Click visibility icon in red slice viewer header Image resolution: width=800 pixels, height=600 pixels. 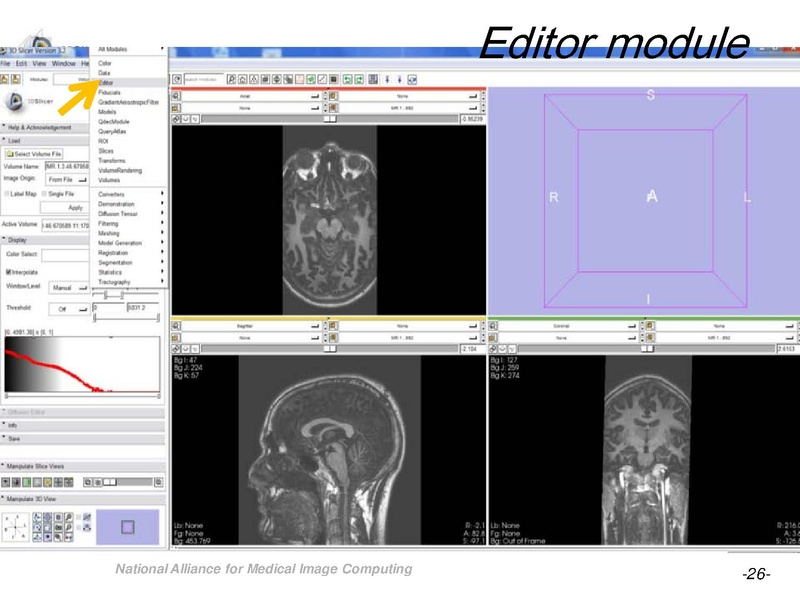pyautogui.click(x=186, y=119)
